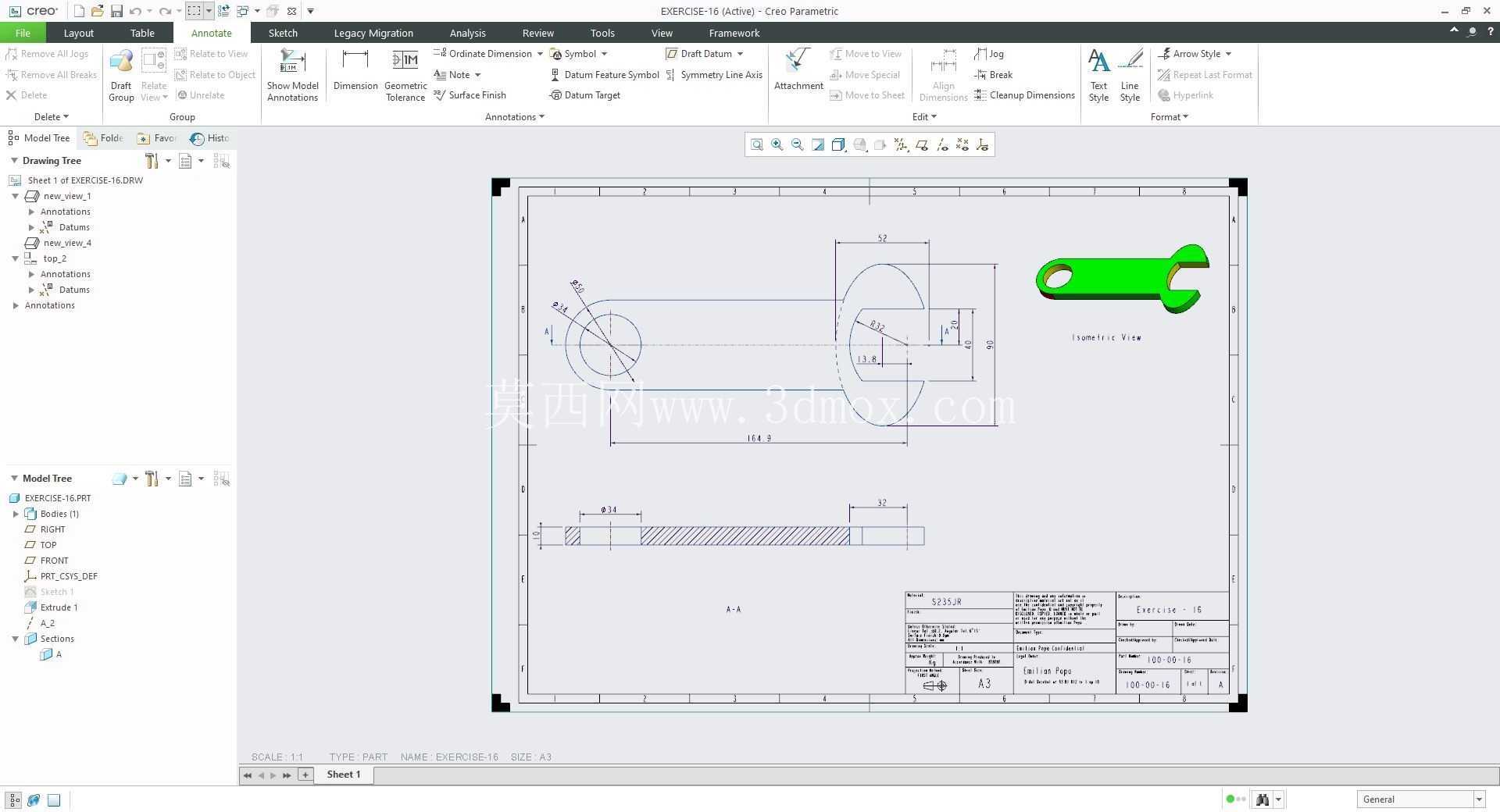
Task: Click the Draft Group icon
Action: point(121,75)
